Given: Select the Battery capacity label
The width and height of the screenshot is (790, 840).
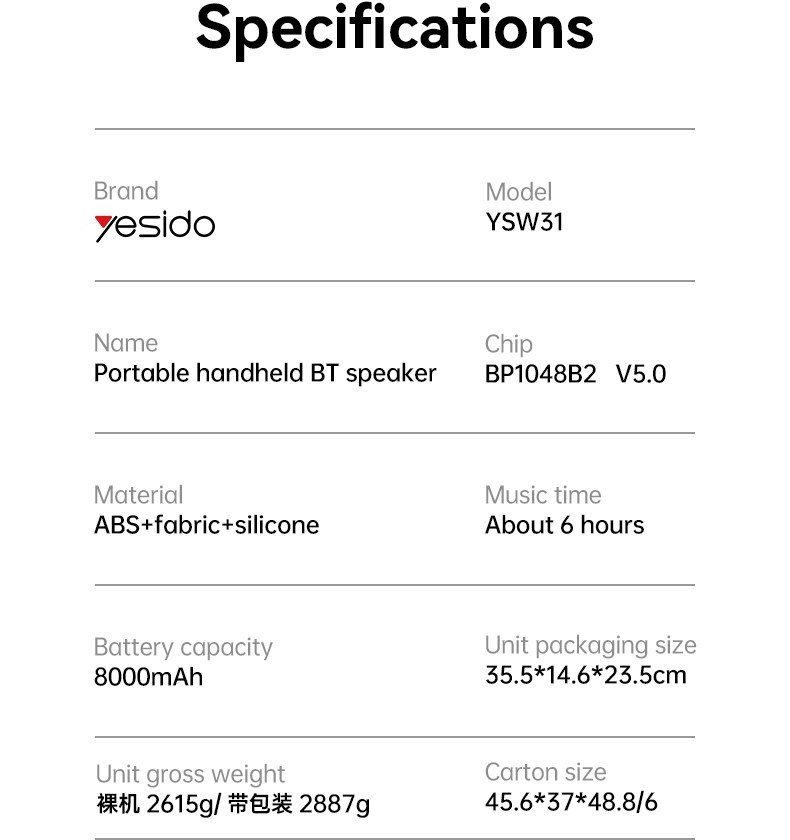Looking at the screenshot, I should click(x=183, y=648).
